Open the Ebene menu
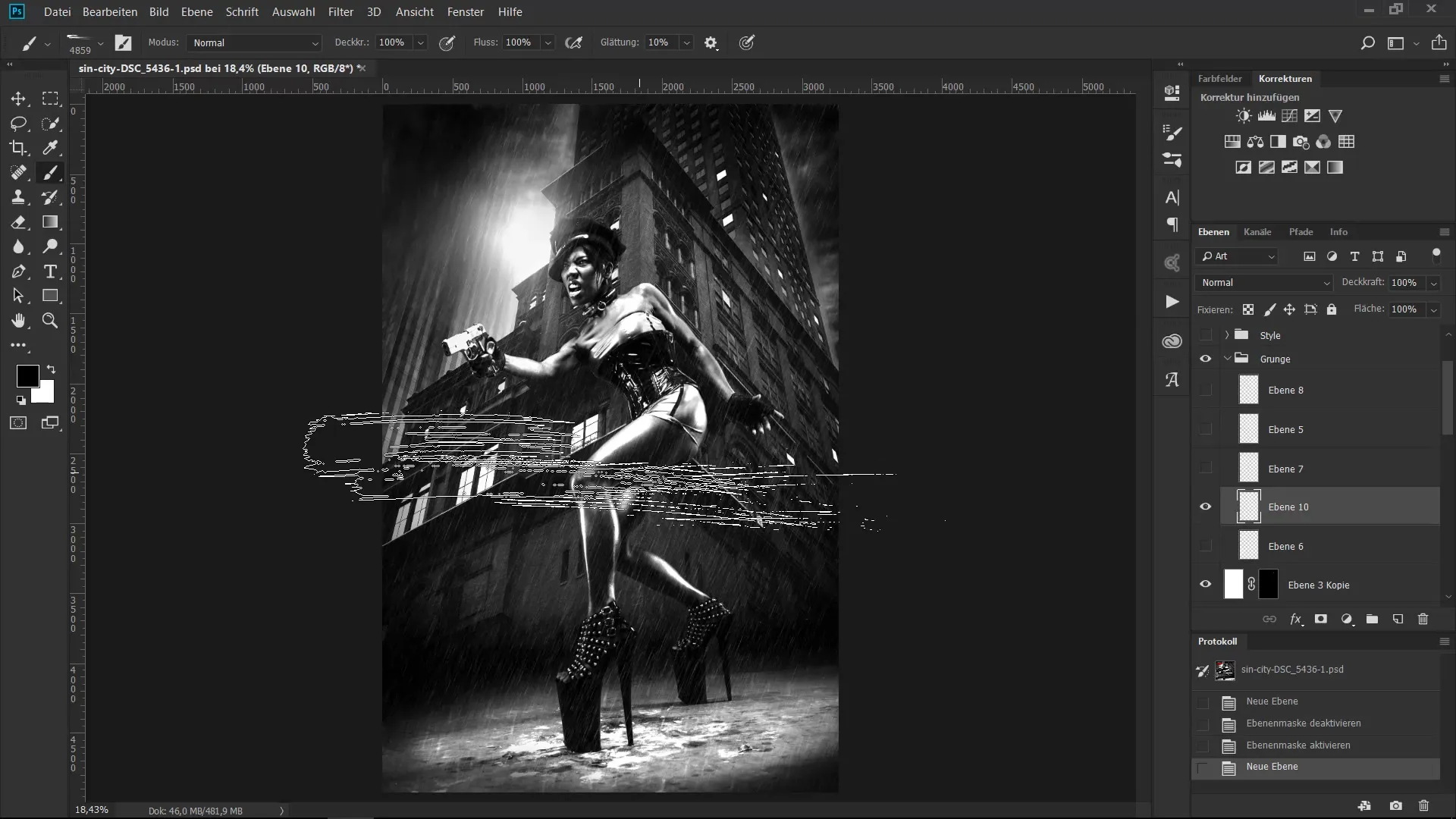1456x819 pixels. (196, 12)
